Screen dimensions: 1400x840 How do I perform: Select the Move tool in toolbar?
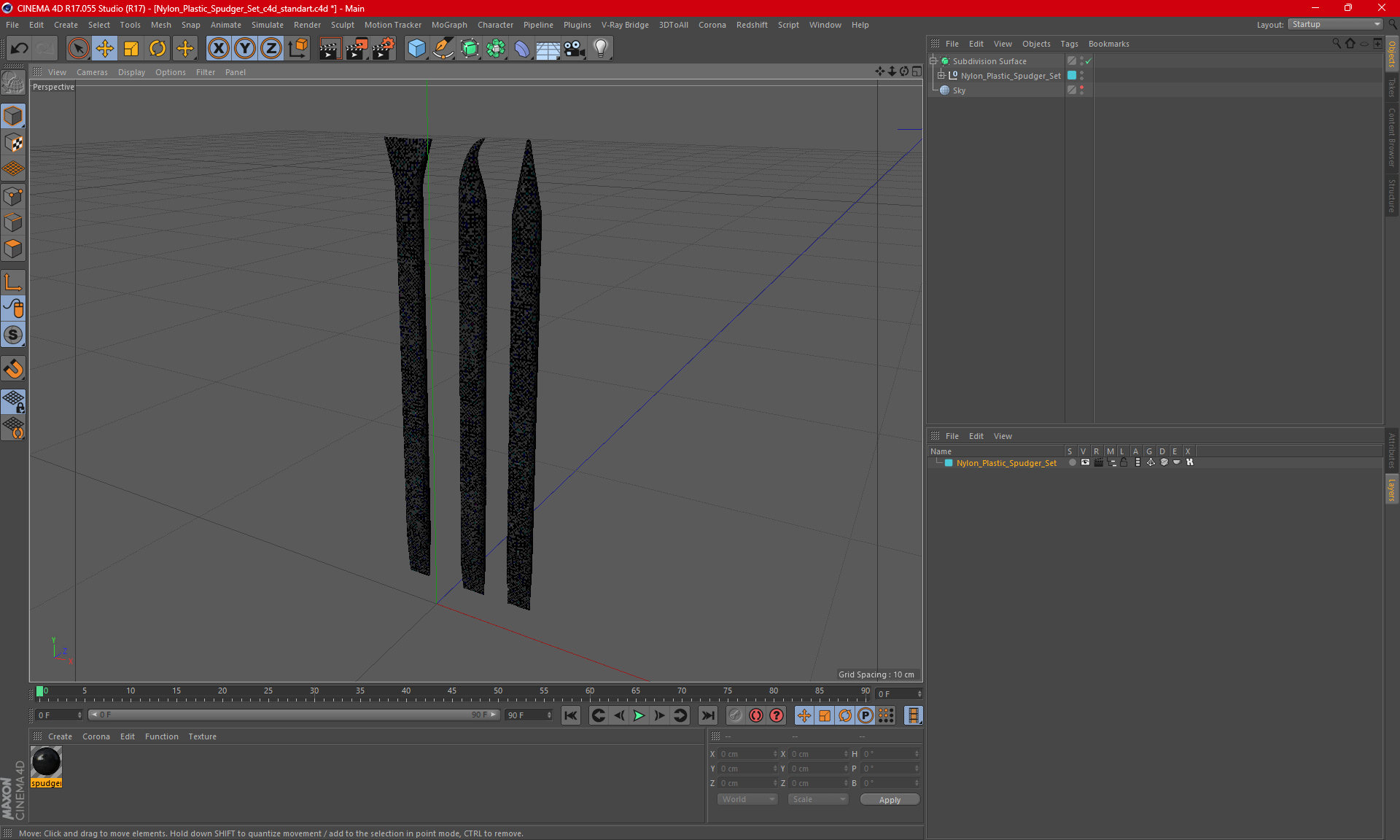(x=105, y=48)
